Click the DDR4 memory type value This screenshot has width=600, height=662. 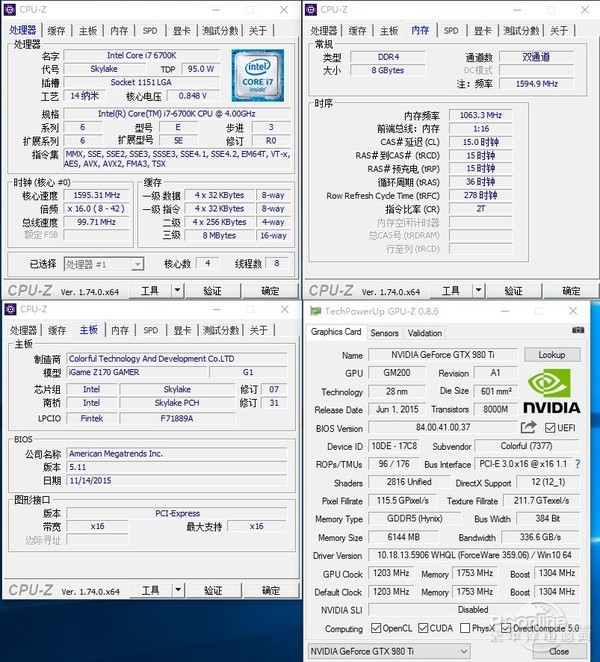click(388, 57)
